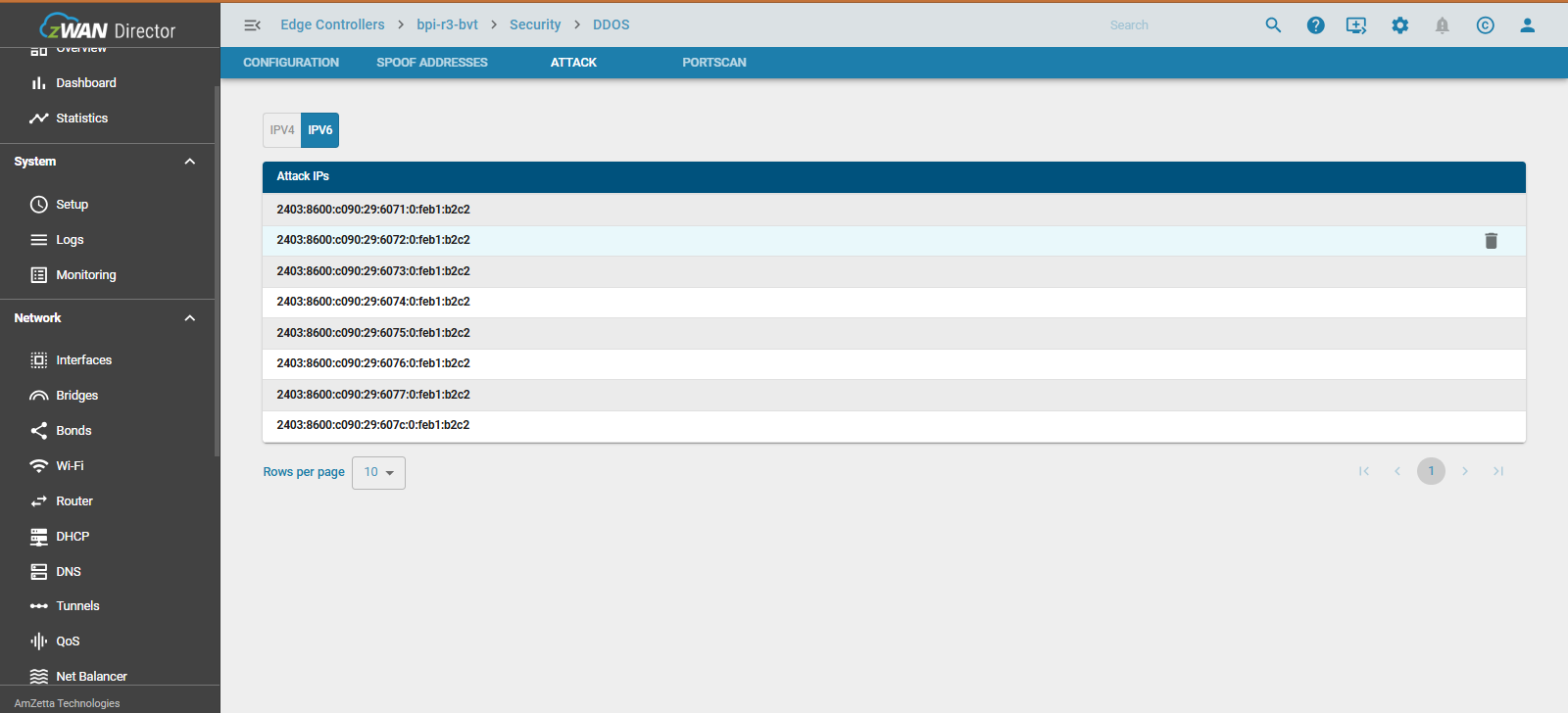Click the search magnifier icon
Viewport: 1568px width, 713px height.
tap(1273, 25)
